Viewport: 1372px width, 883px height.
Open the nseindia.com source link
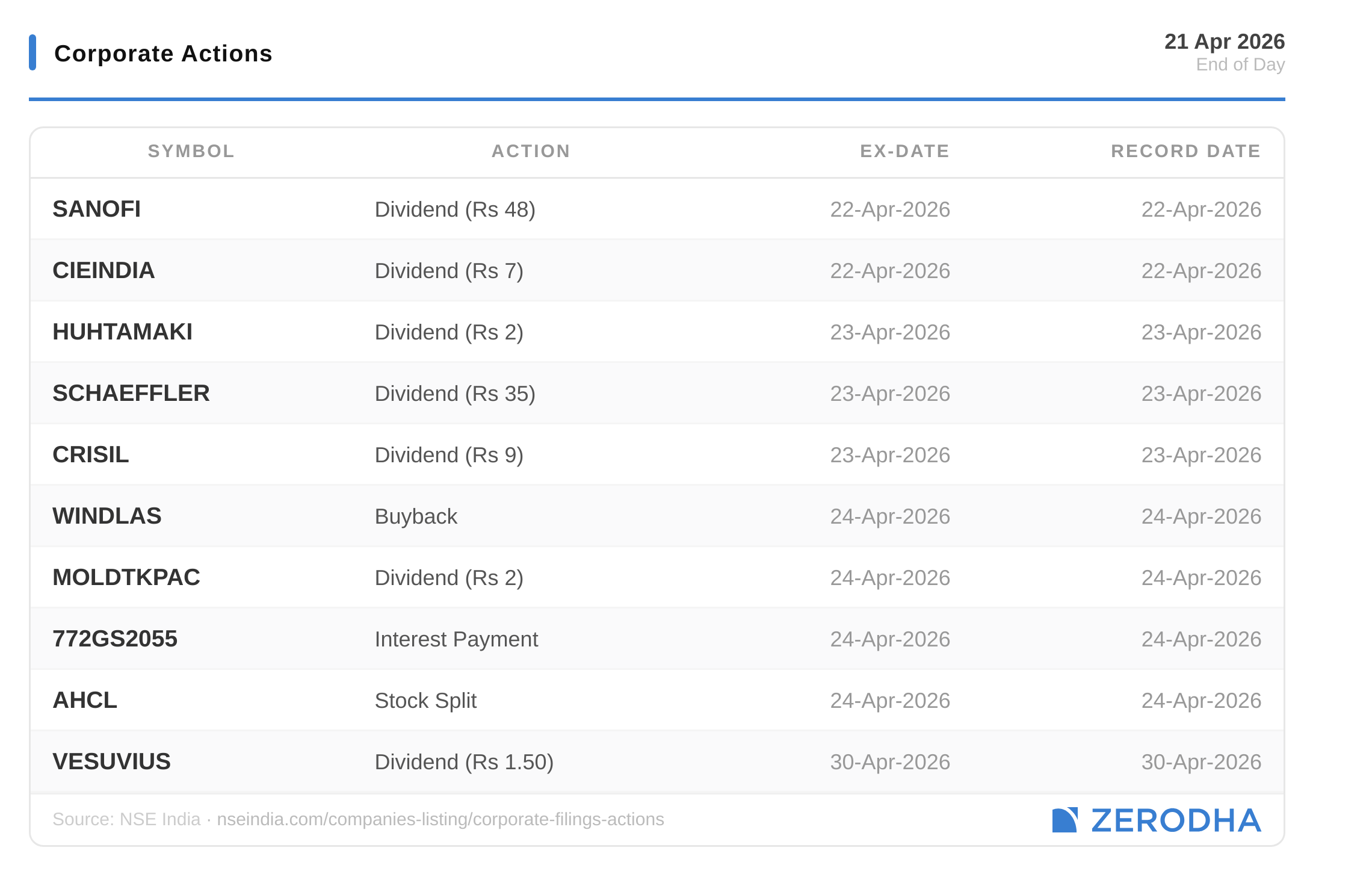point(440,819)
